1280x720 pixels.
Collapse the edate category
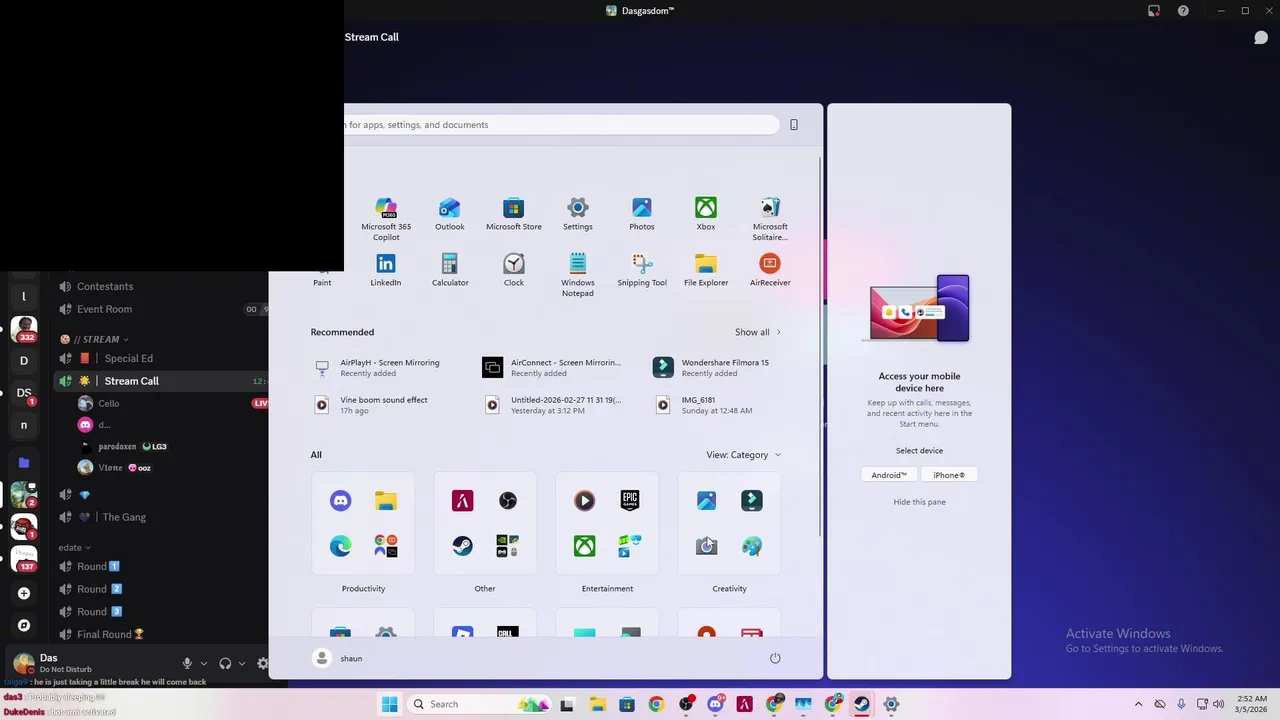click(74, 547)
